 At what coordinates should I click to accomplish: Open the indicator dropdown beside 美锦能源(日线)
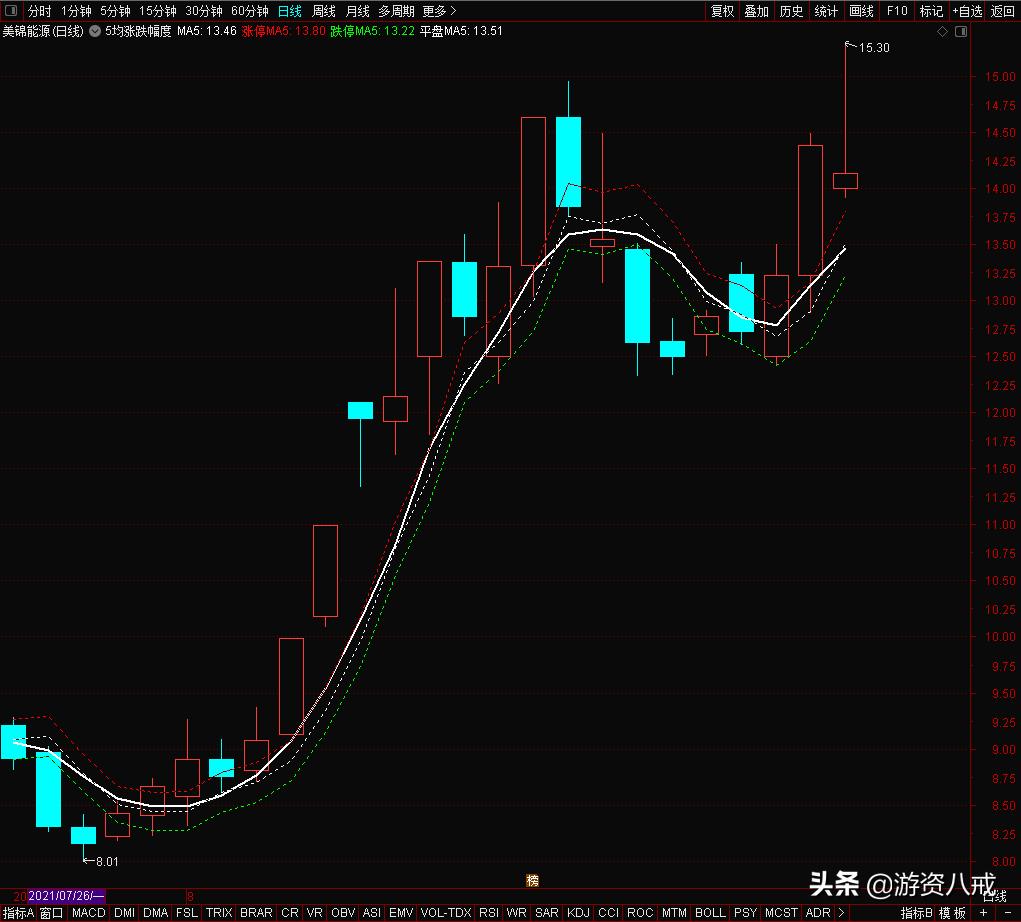pos(95,31)
